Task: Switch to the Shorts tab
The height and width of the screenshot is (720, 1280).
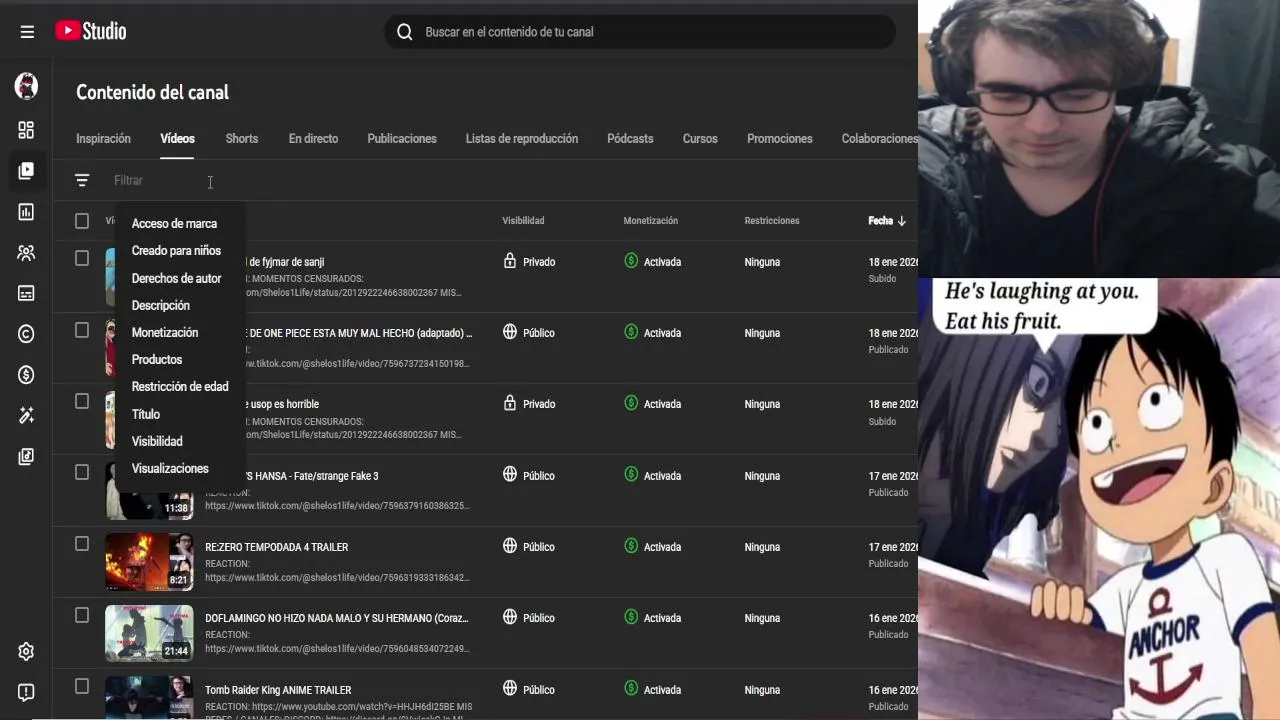Action: tap(242, 139)
